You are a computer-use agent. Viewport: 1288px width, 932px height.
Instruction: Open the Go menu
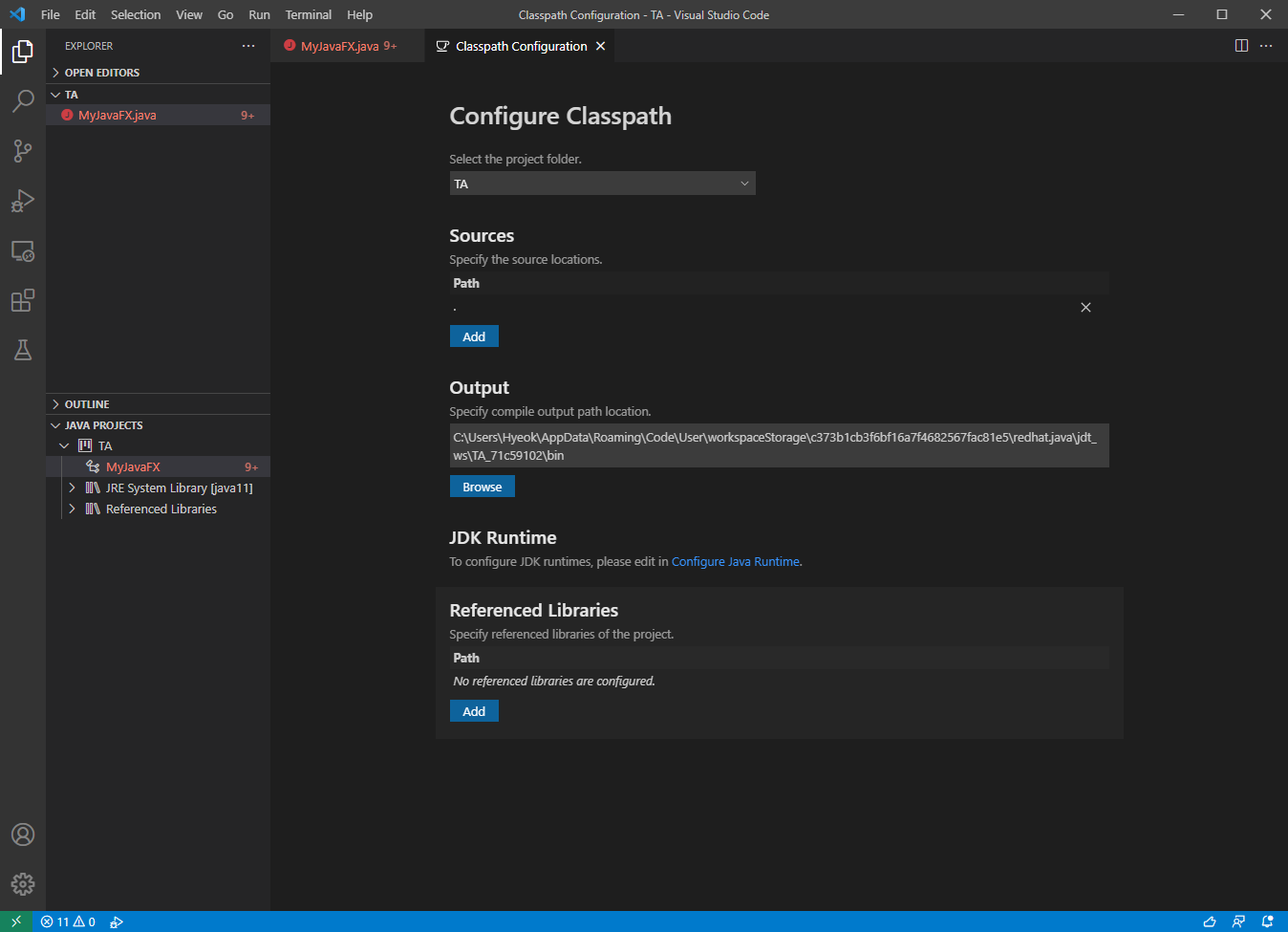(225, 14)
